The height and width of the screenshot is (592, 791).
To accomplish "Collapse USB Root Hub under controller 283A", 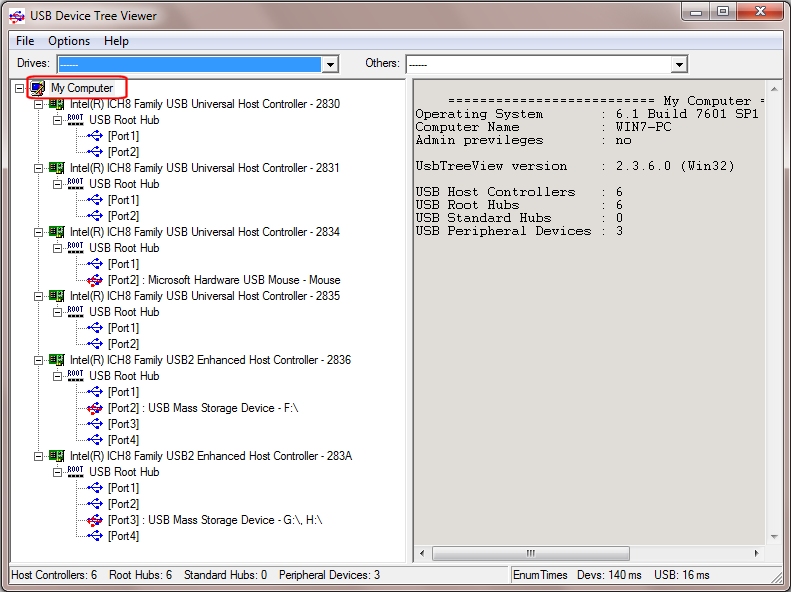I will [x=58, y=472].
